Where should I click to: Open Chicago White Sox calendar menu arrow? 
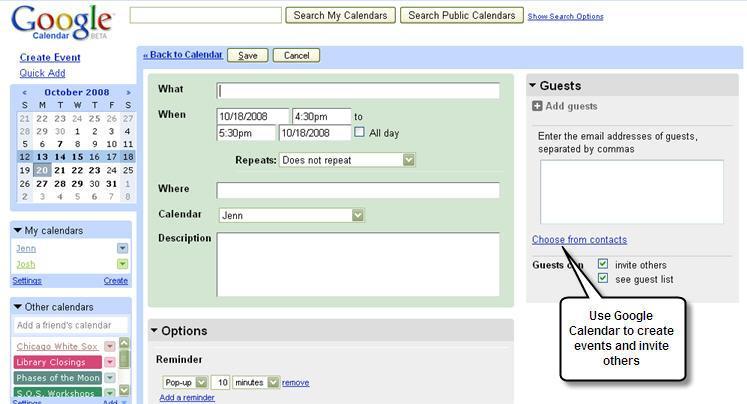point(110,346)
